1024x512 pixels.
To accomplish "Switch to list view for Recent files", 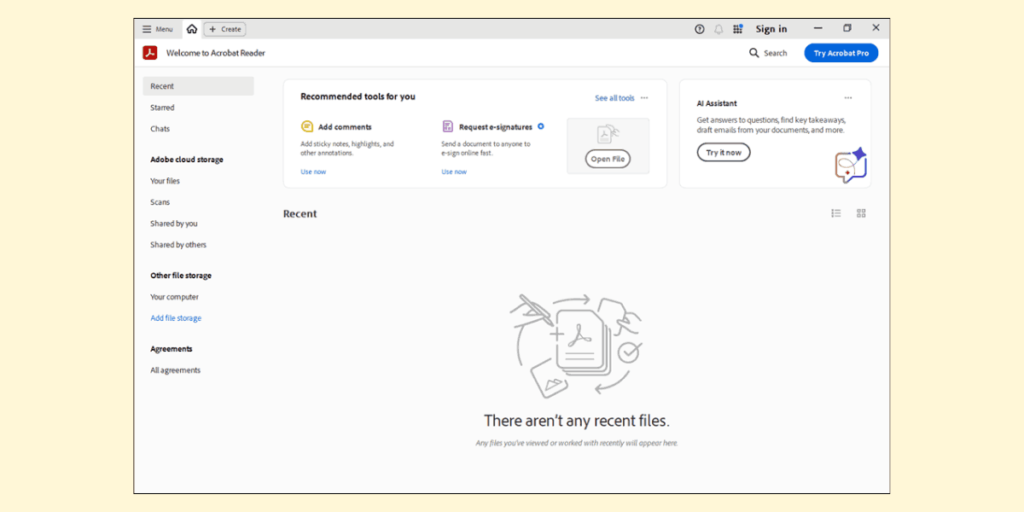I will click(x=836, y=213).
